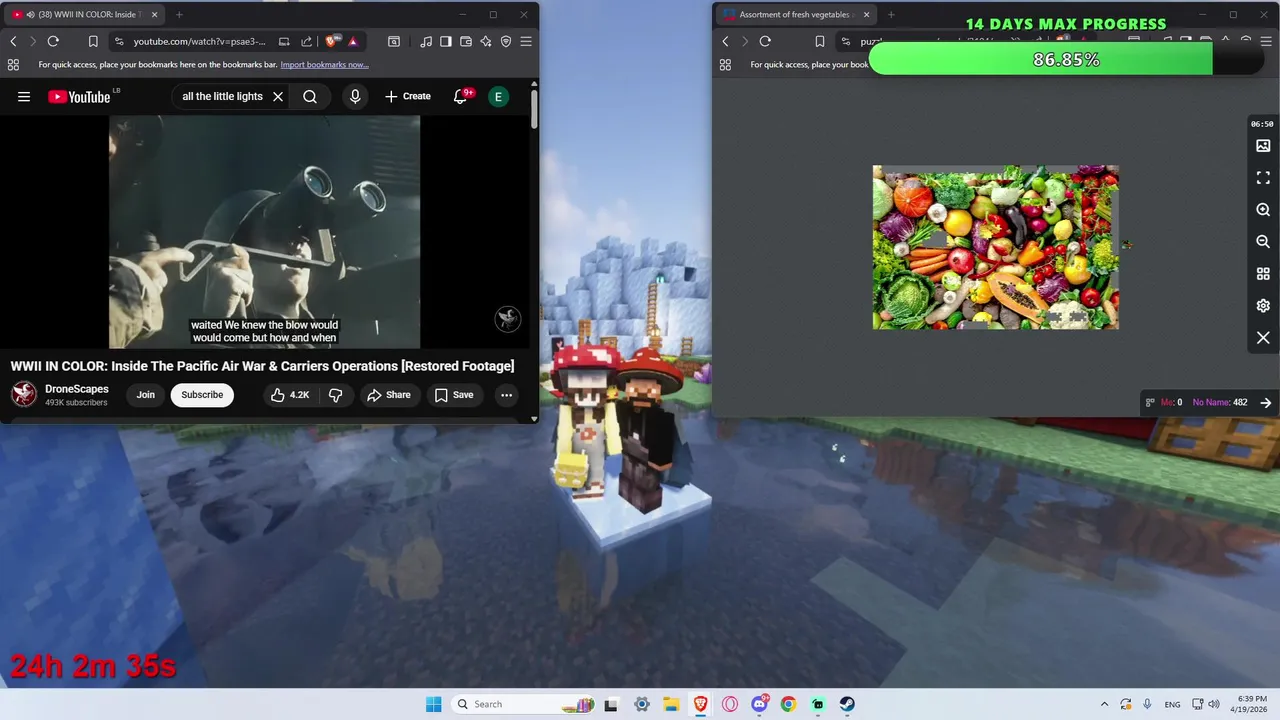Focus the YouTube search box text
Viewport: 1280px width, 720px height.
coord(222,97)
